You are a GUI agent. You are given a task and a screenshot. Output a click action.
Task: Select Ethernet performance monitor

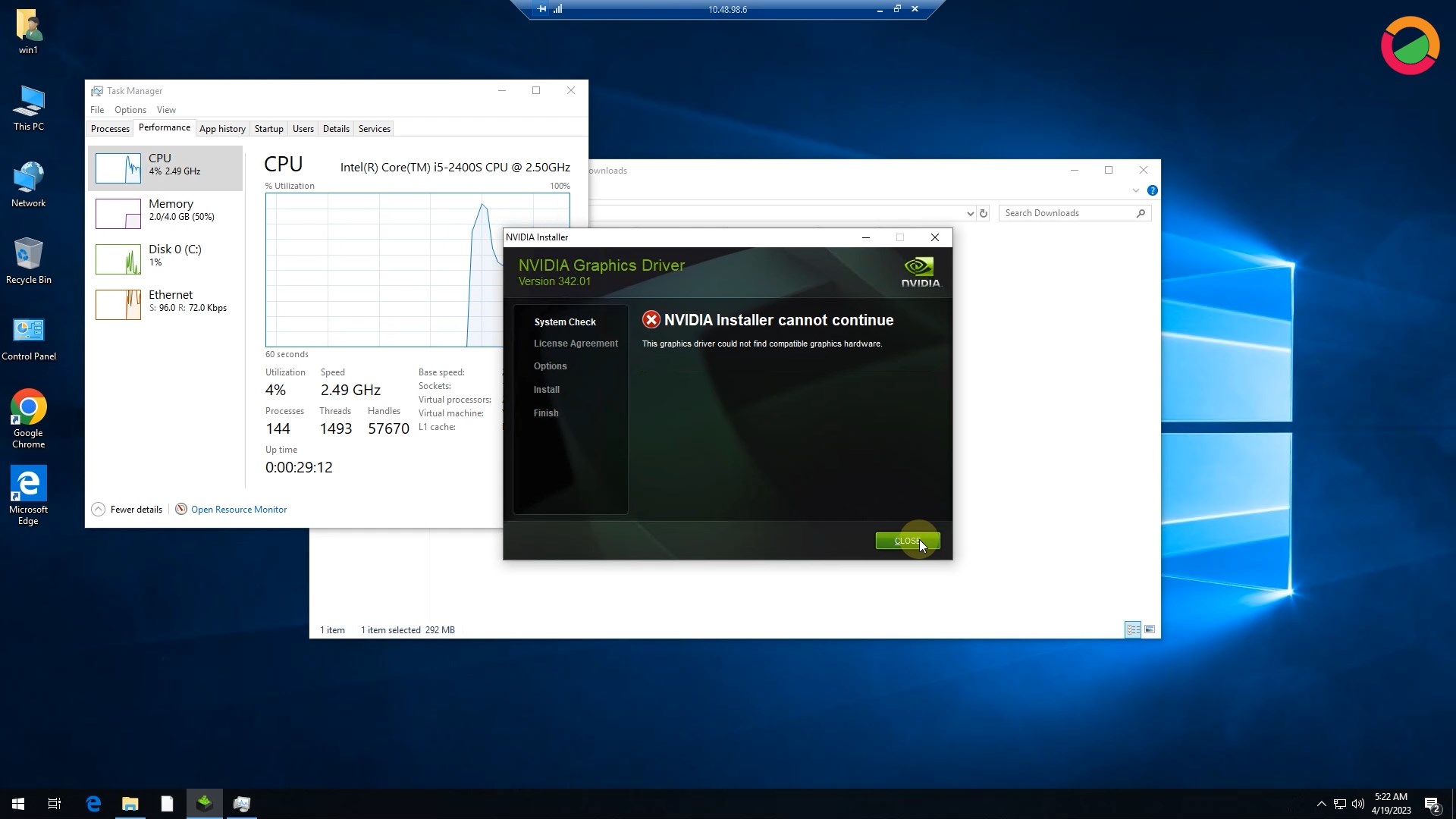click(165, 300)
